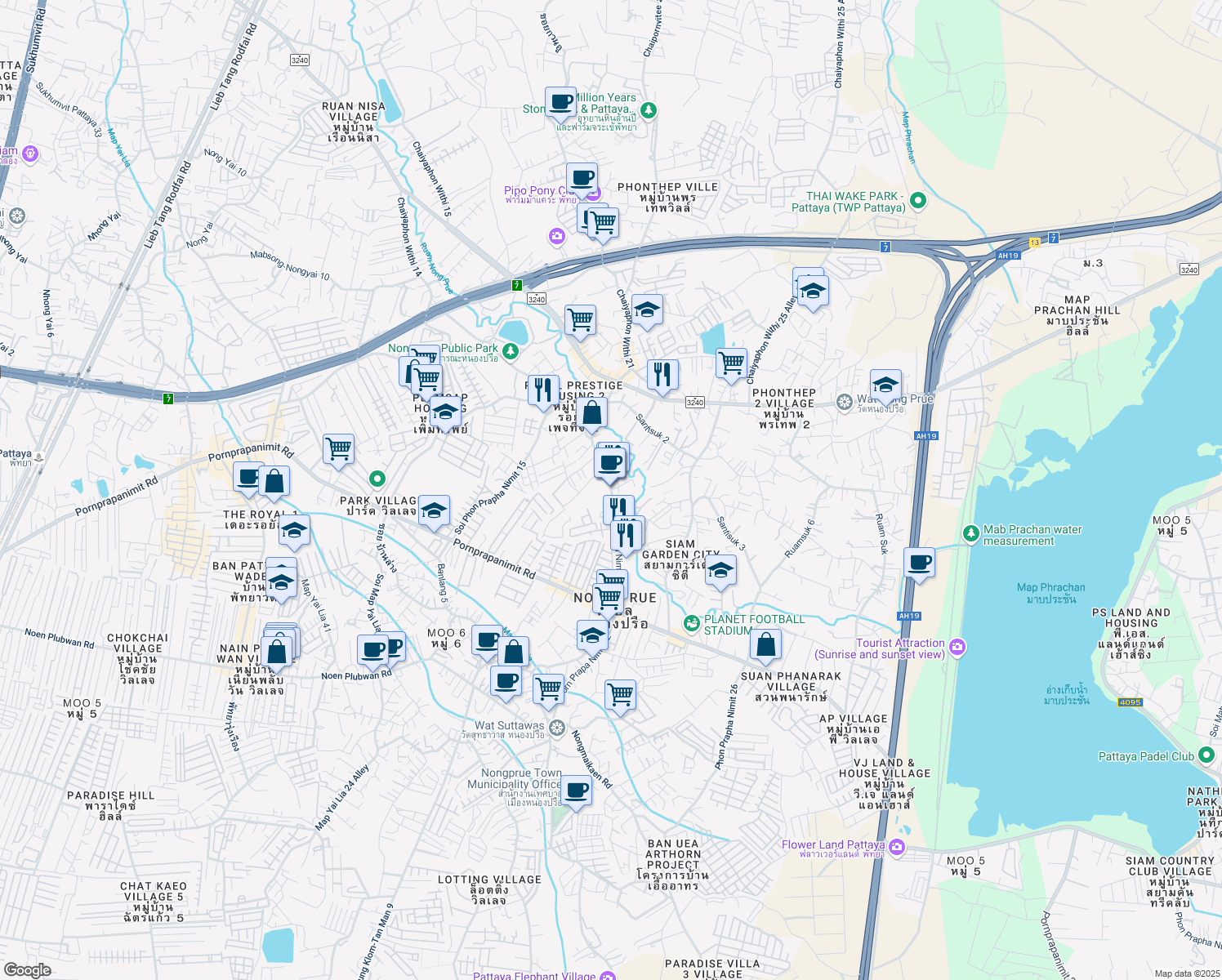Select shopping bag marker above The Royal
The image size is (1222, 980).
pos(274,483)
